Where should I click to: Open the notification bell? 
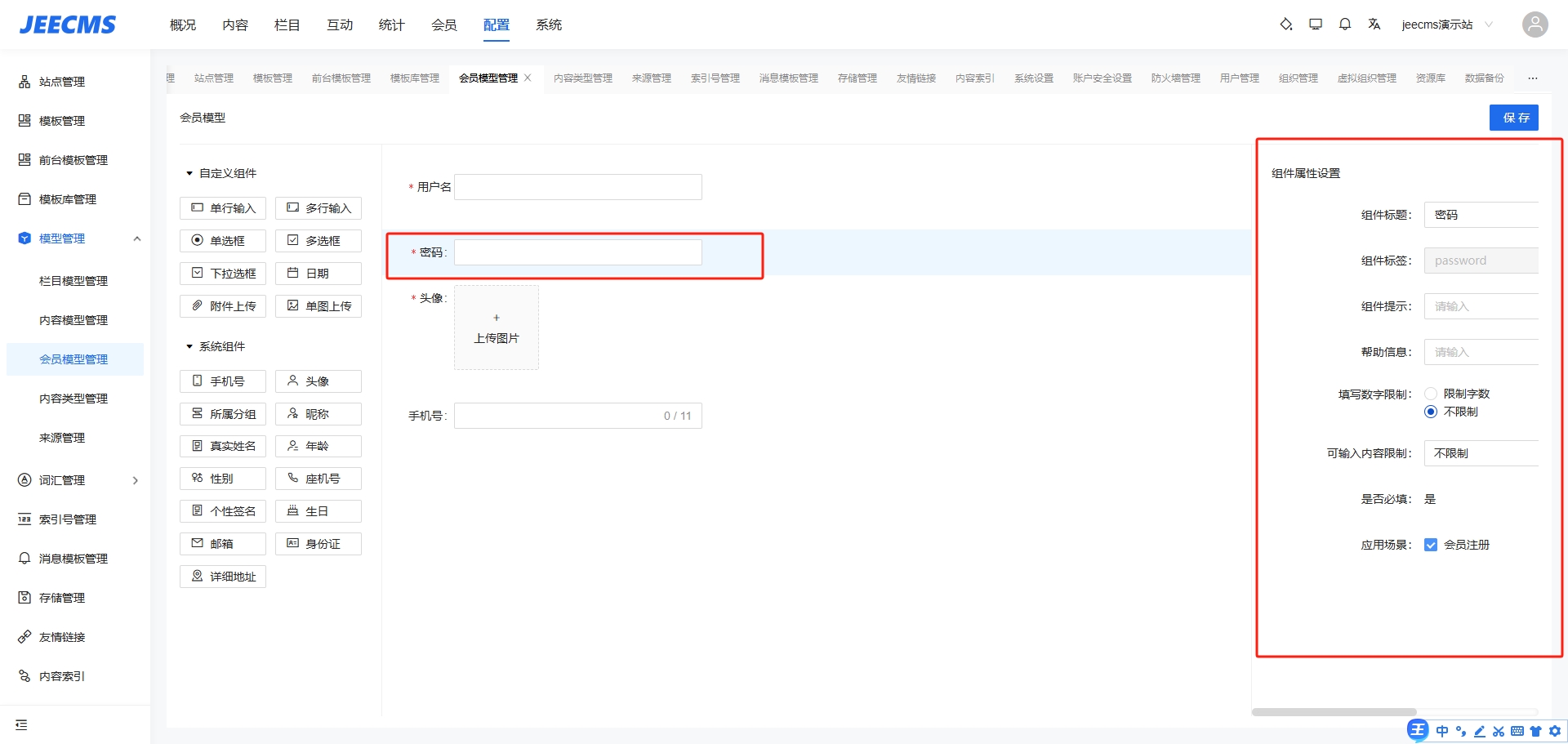coord(1345,25)
